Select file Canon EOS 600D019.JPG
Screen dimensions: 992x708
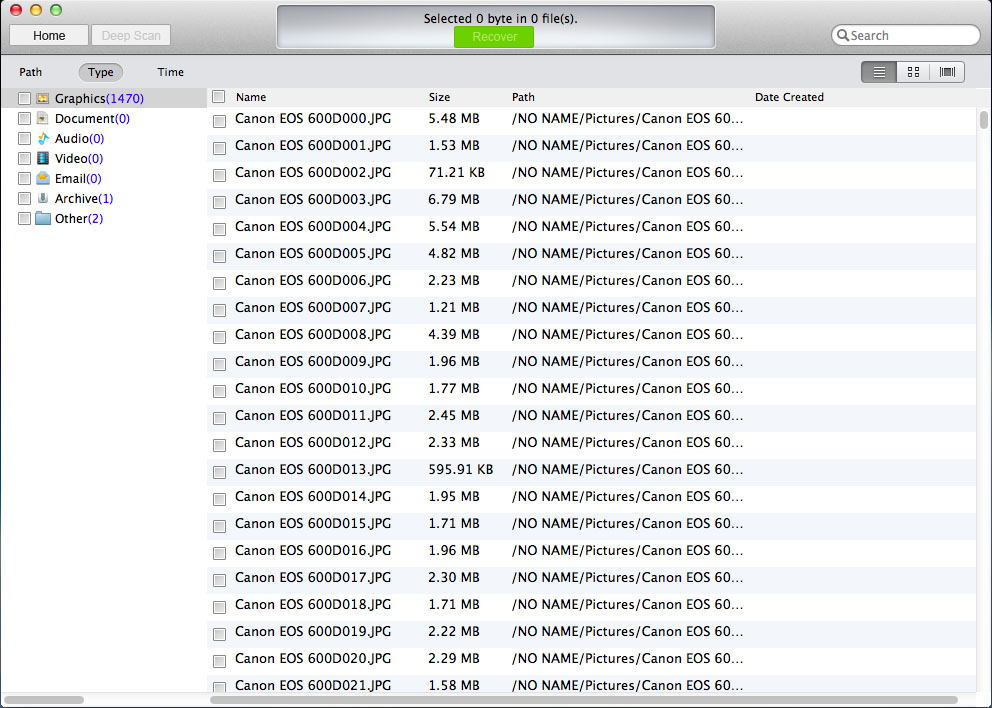click(x=313, y=631)
